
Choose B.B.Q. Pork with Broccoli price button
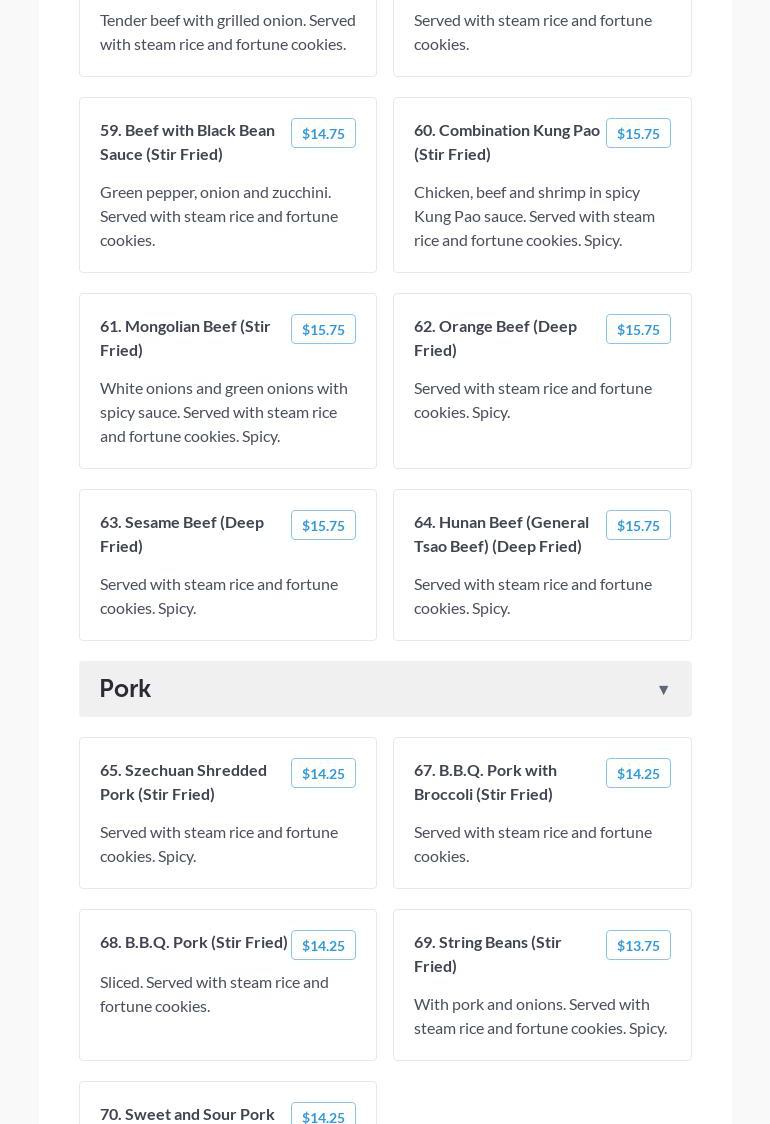coord(638,774)
